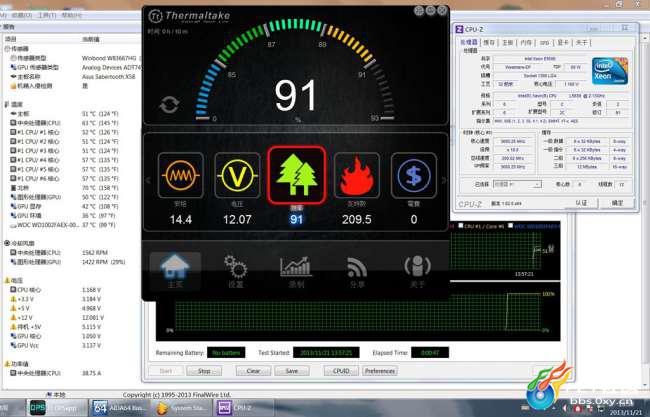Select the '+5 V' voltage row
Viewport: 650px width, 417px height.
70,308
